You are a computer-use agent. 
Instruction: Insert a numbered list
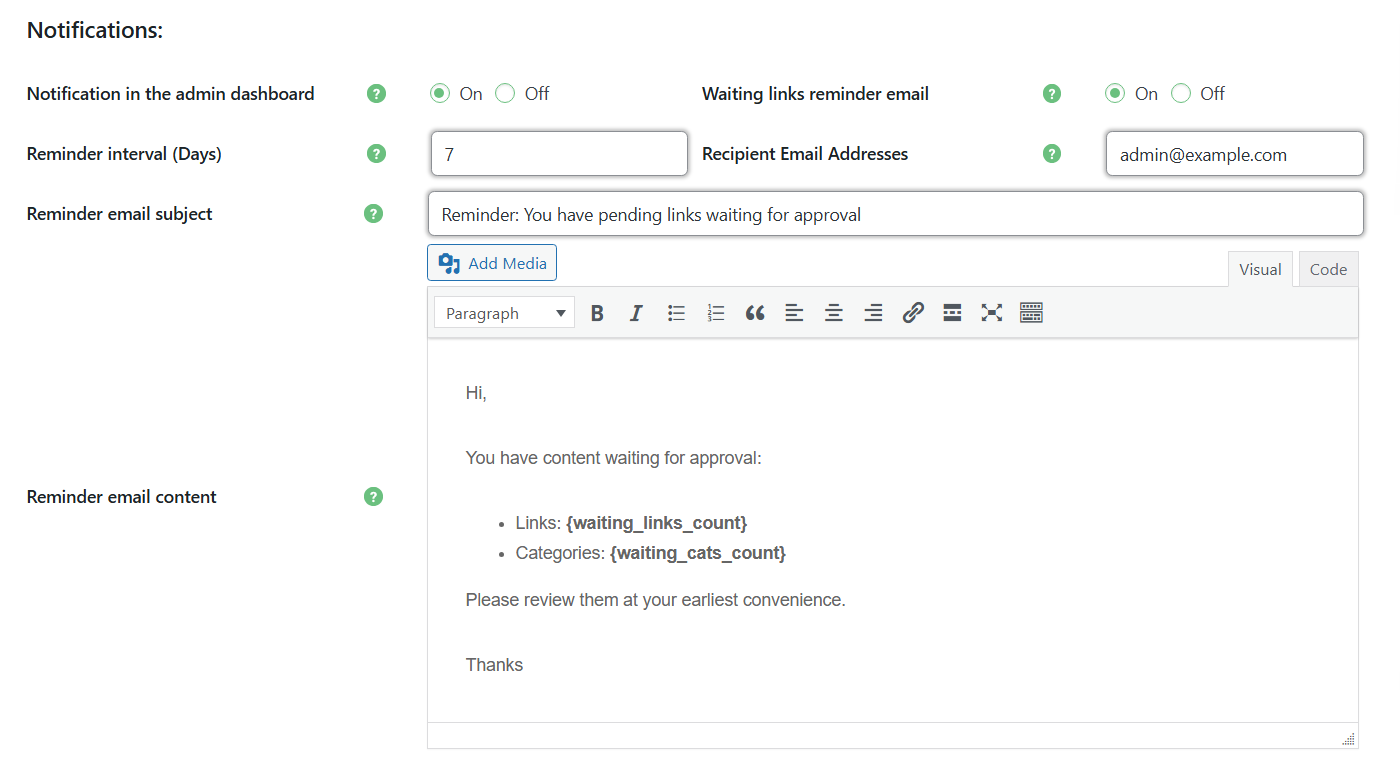(x=715, y=312)
